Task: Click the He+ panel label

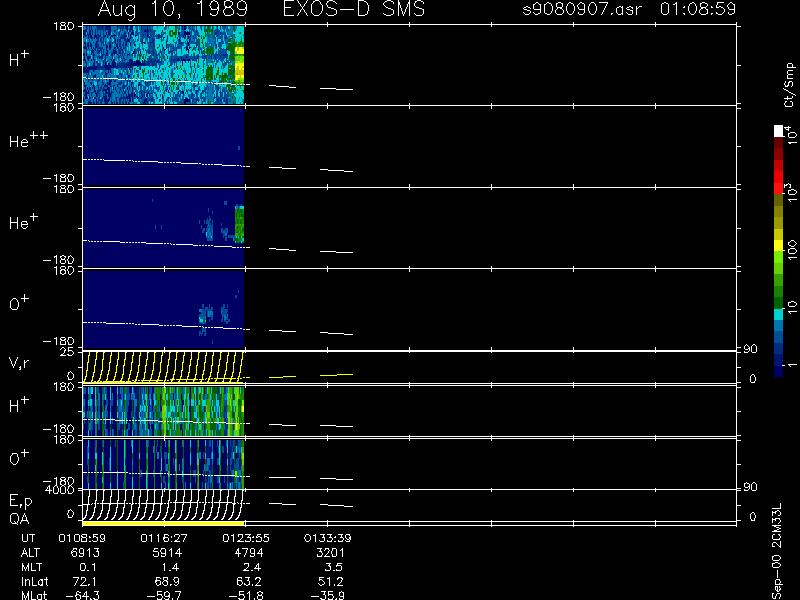Action: pyautogui.click(x=23, y=222)
